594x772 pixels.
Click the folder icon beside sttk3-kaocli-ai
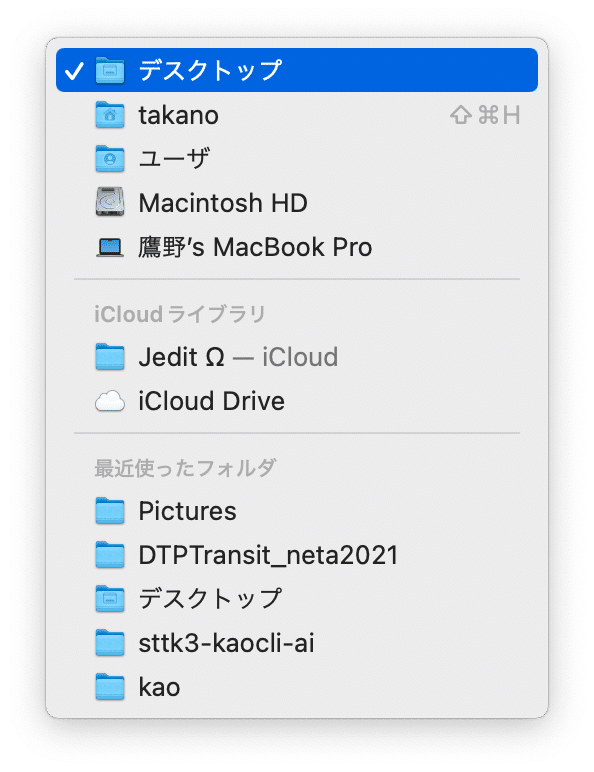(110, 643)
